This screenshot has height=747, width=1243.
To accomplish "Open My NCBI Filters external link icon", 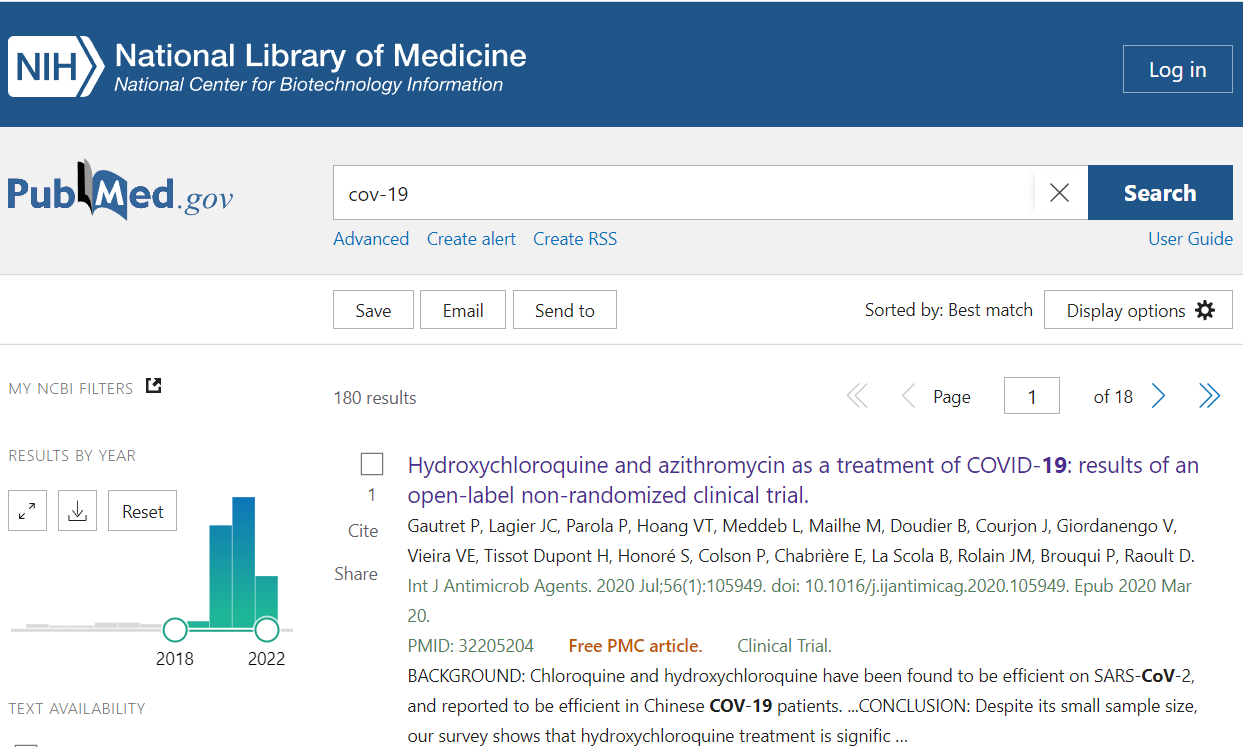I will (x=153, y=386).
